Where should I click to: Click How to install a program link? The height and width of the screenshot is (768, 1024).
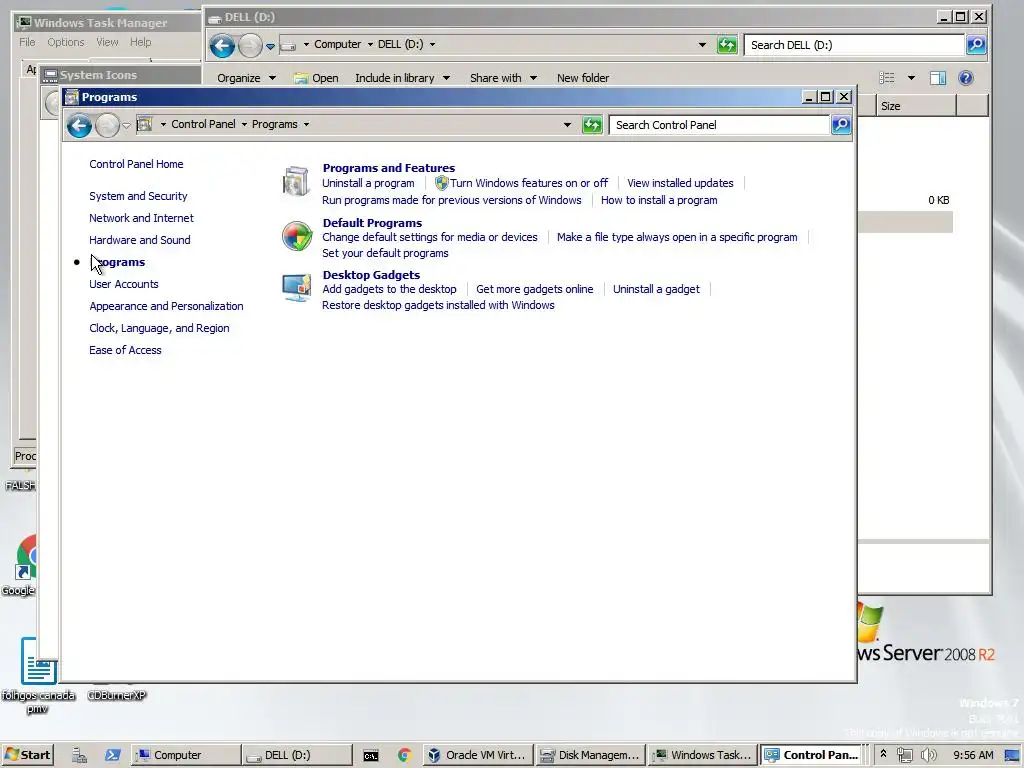pyautogui.click(x=659, y=200)
